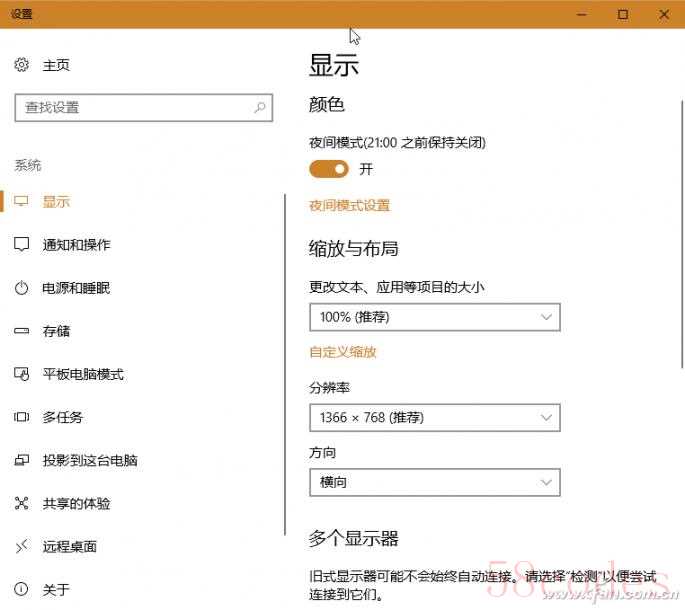Expand the 1366 × 768 resolution dropdown

pyautogui.click(x=434, y=417)
